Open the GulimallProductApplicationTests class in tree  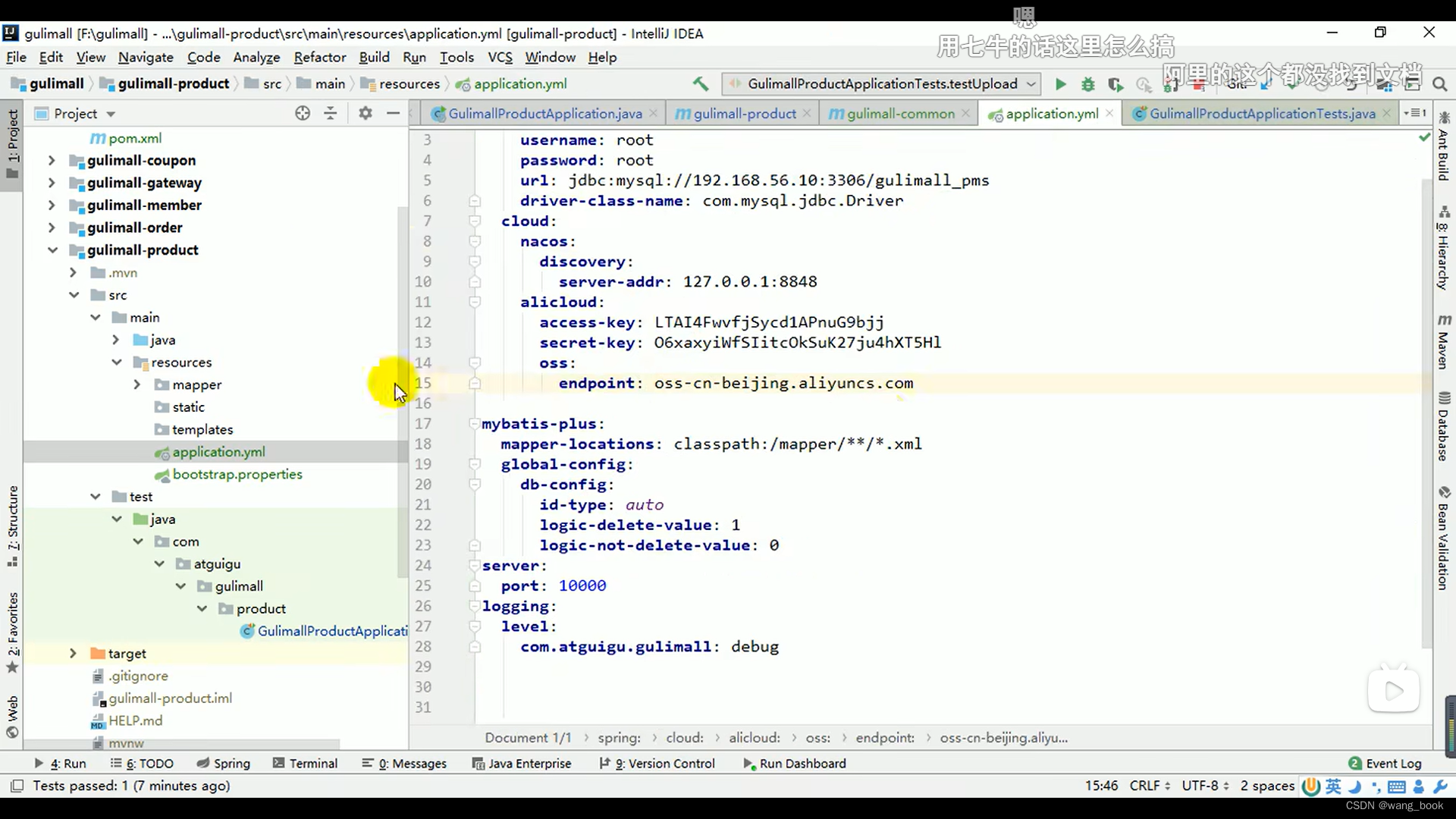325,631
